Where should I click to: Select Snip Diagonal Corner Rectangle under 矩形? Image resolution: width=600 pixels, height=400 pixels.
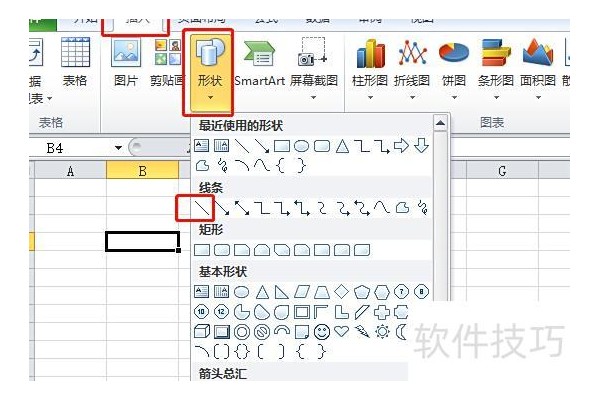click(x=282, y=250)
